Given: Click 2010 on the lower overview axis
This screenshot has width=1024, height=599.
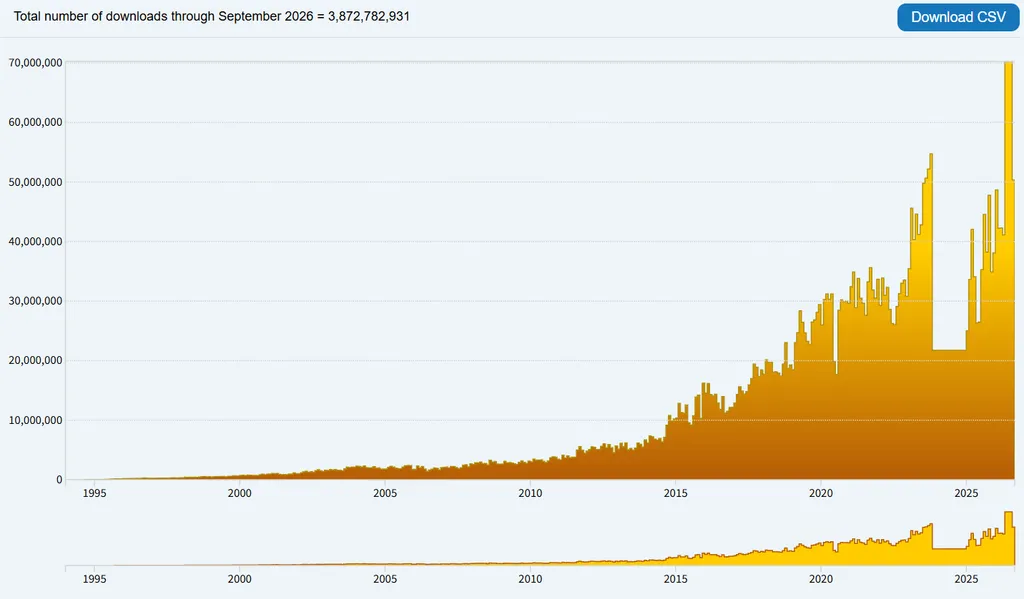Looking at the screenshot, I should pos(530,579).
